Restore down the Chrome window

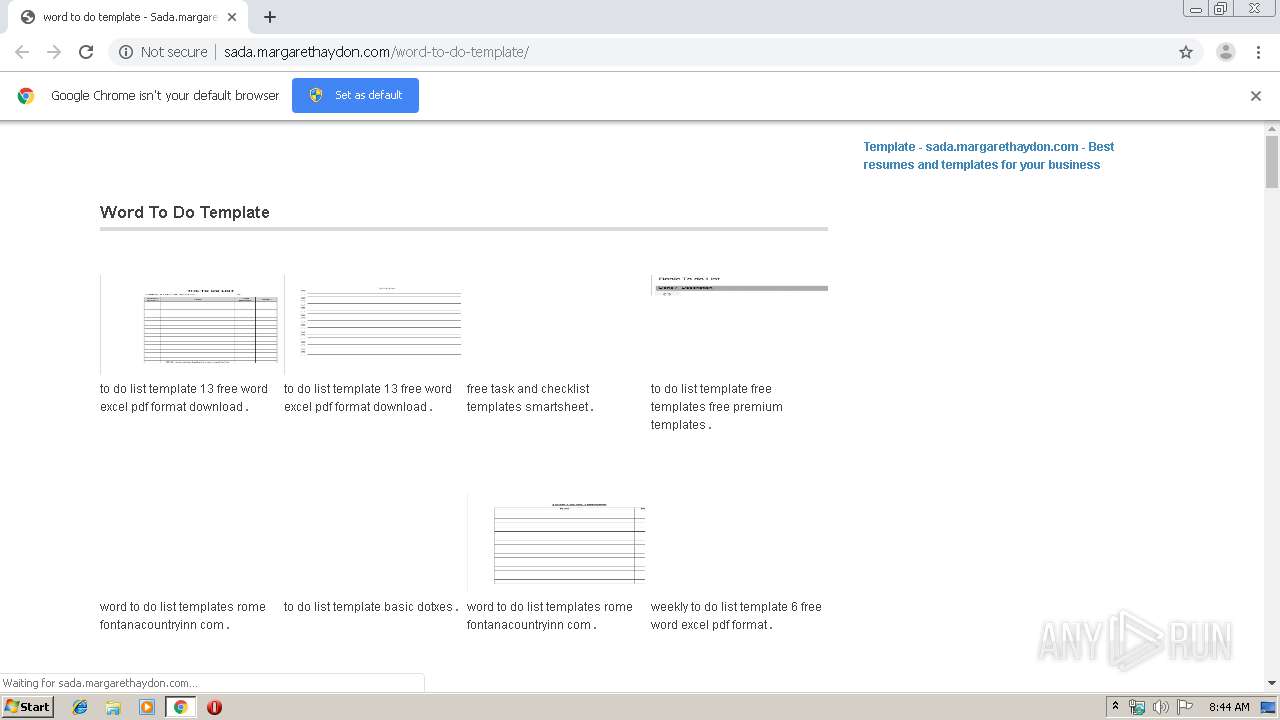pos(1221,9)
